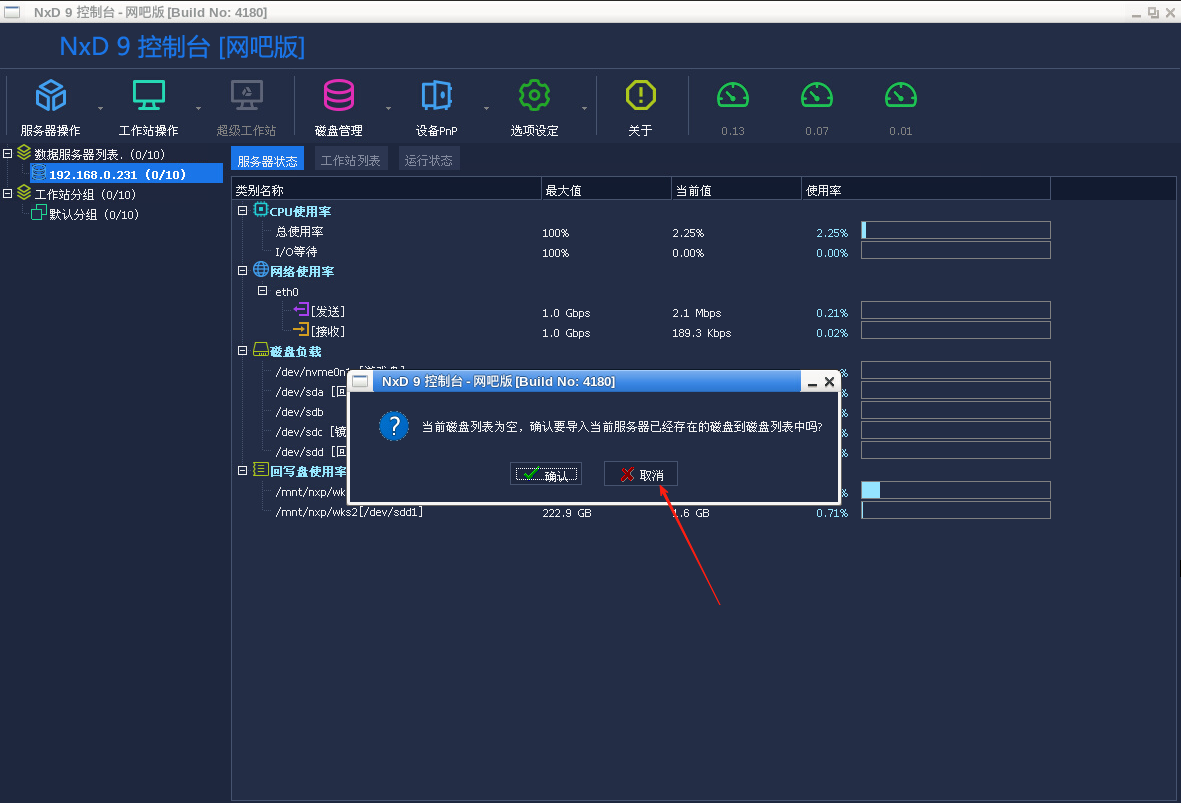Click the 关于 information icon

tap(640, 97)
